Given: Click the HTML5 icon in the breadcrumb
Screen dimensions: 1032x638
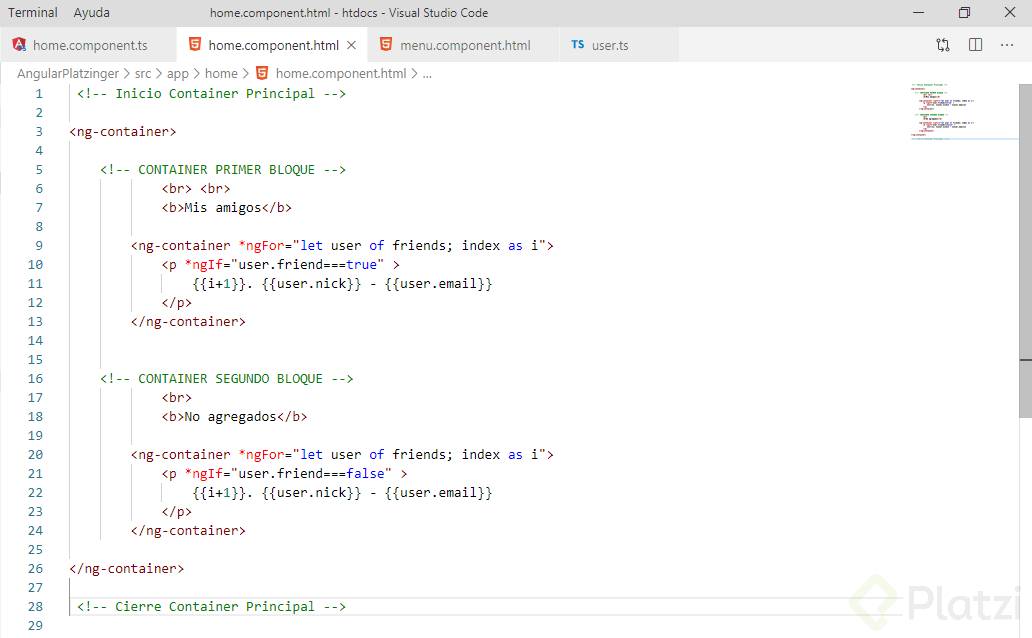Looking at the screenshot, I should (x=262, y=73).
